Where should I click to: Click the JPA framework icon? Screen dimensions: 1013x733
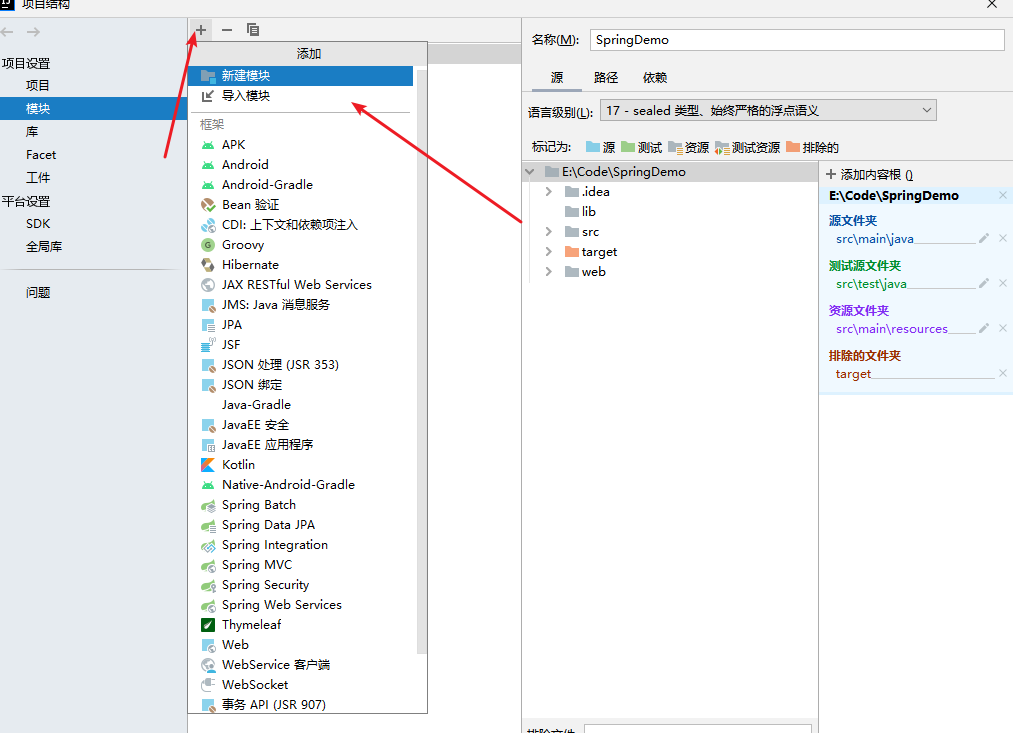click(x=208, y=325)
